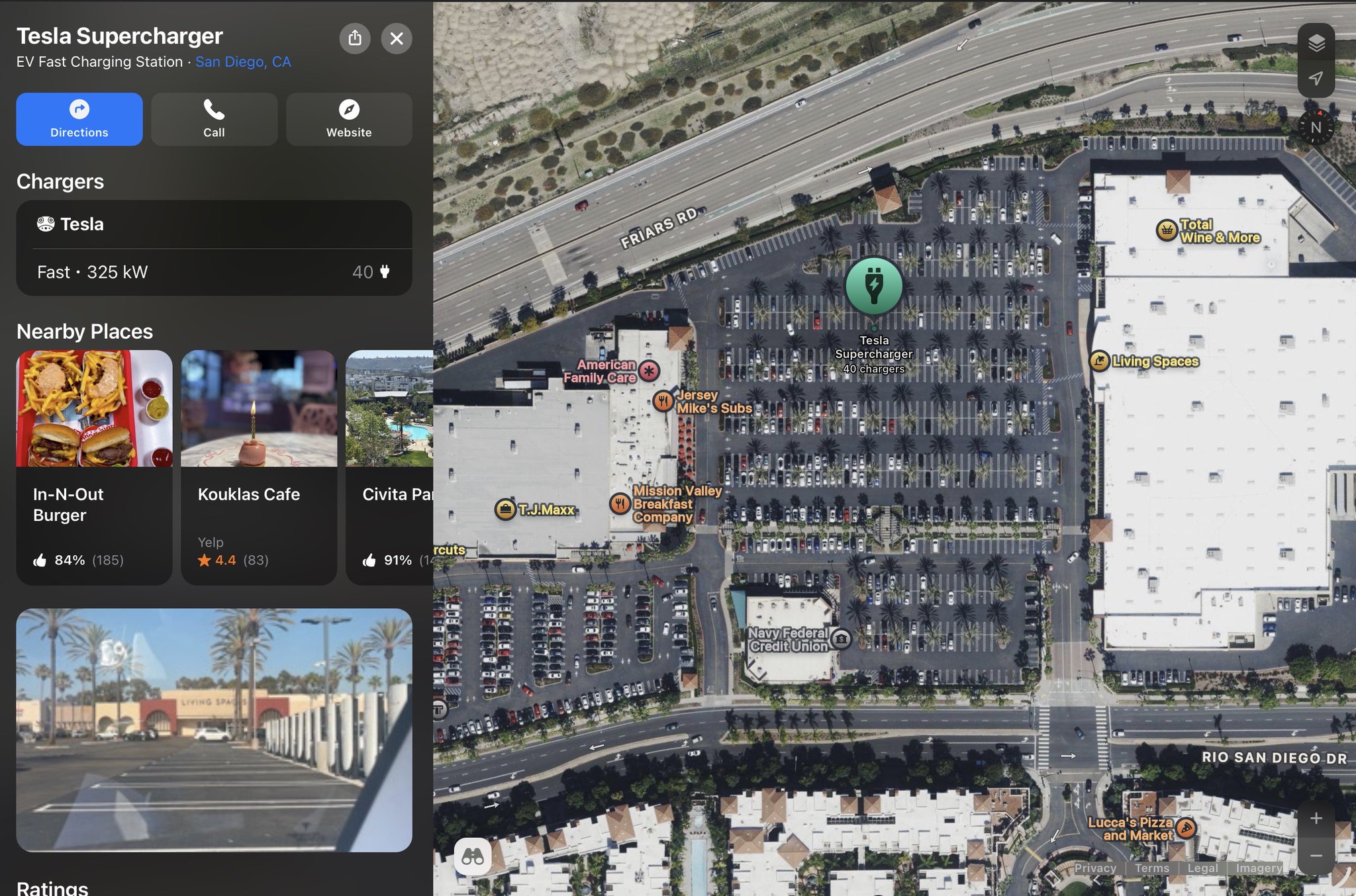Click the Friars Rd street label
The width and height of the screenshot is (1356, 896).
[x=659, y=227]
